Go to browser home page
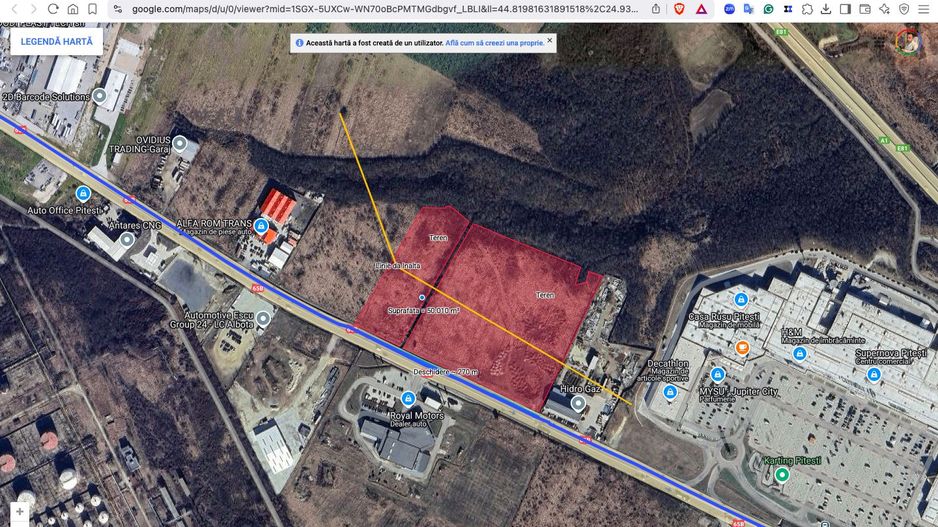Screen dimensions: 938x527 click(73, 9)
